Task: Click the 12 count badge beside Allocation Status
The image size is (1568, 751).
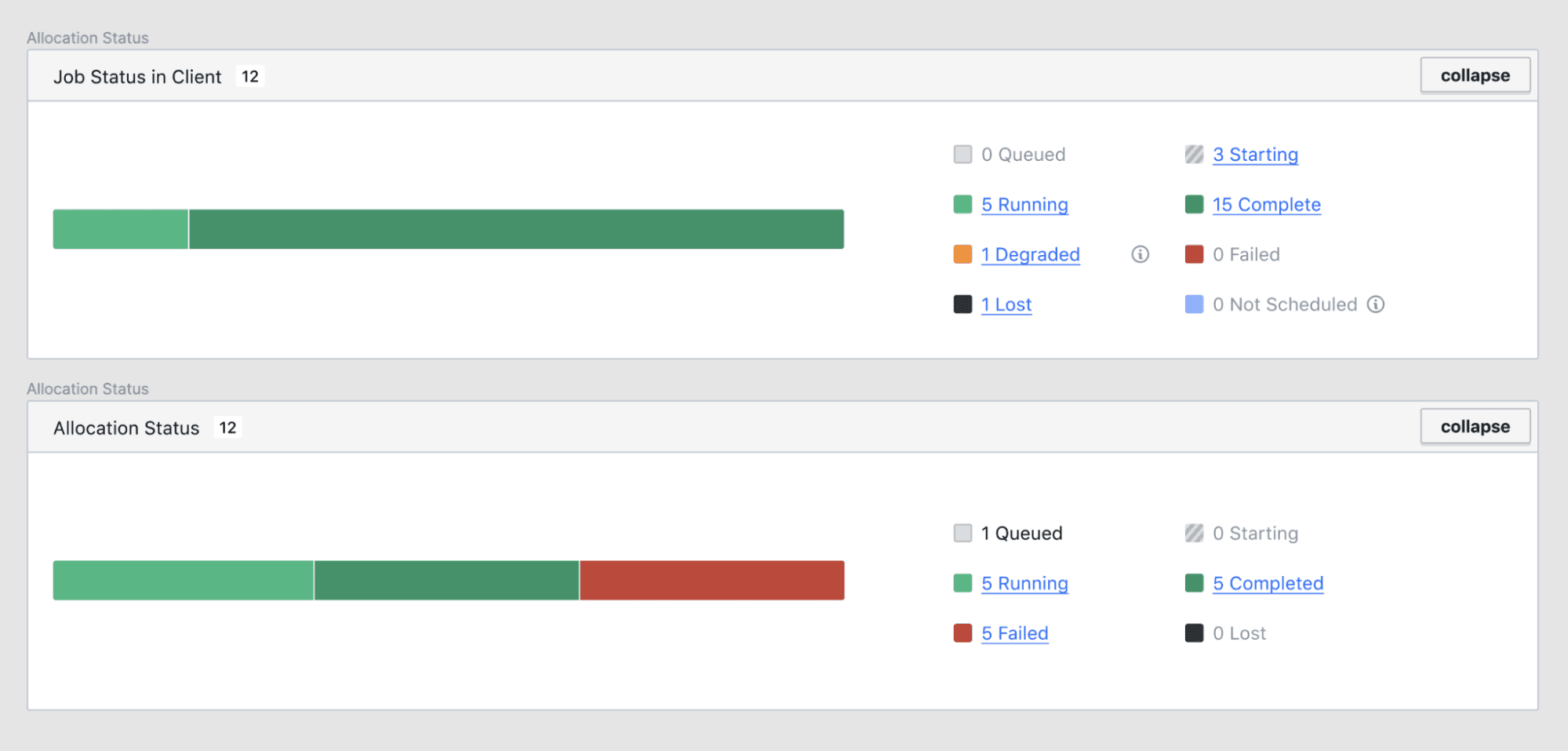Action: [227, 428]
